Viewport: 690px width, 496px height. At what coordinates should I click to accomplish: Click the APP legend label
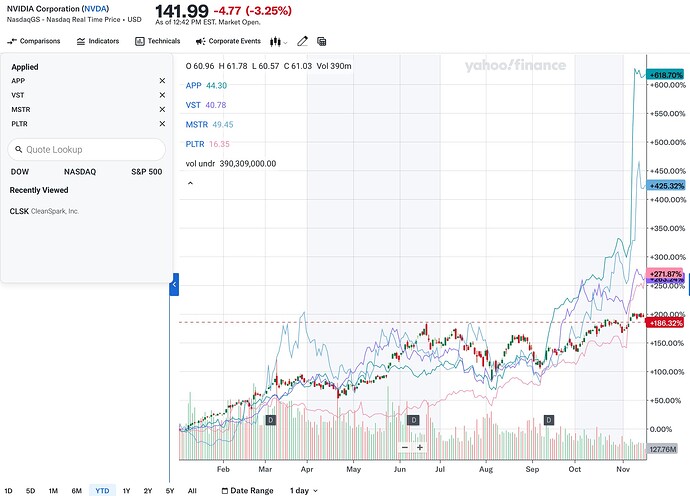click(x=193, y=85)
